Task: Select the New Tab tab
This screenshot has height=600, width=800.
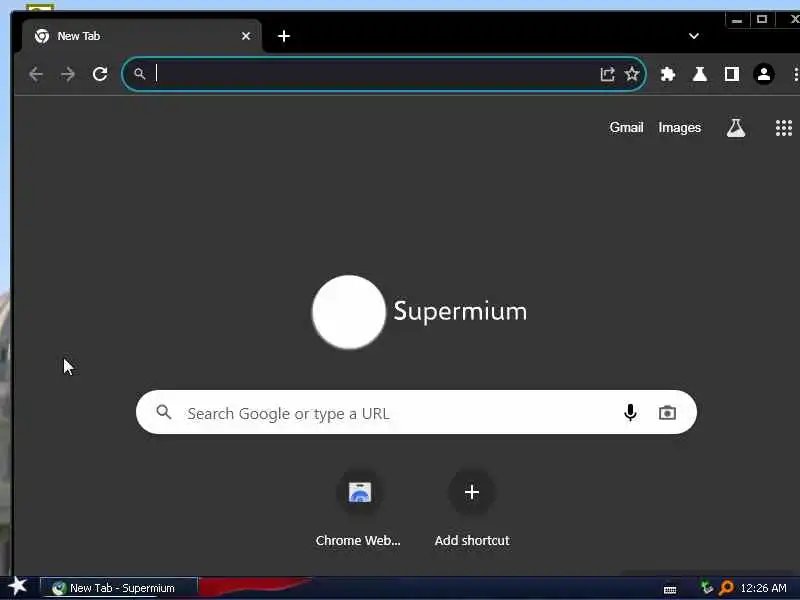Action: [x=140, y=36]
